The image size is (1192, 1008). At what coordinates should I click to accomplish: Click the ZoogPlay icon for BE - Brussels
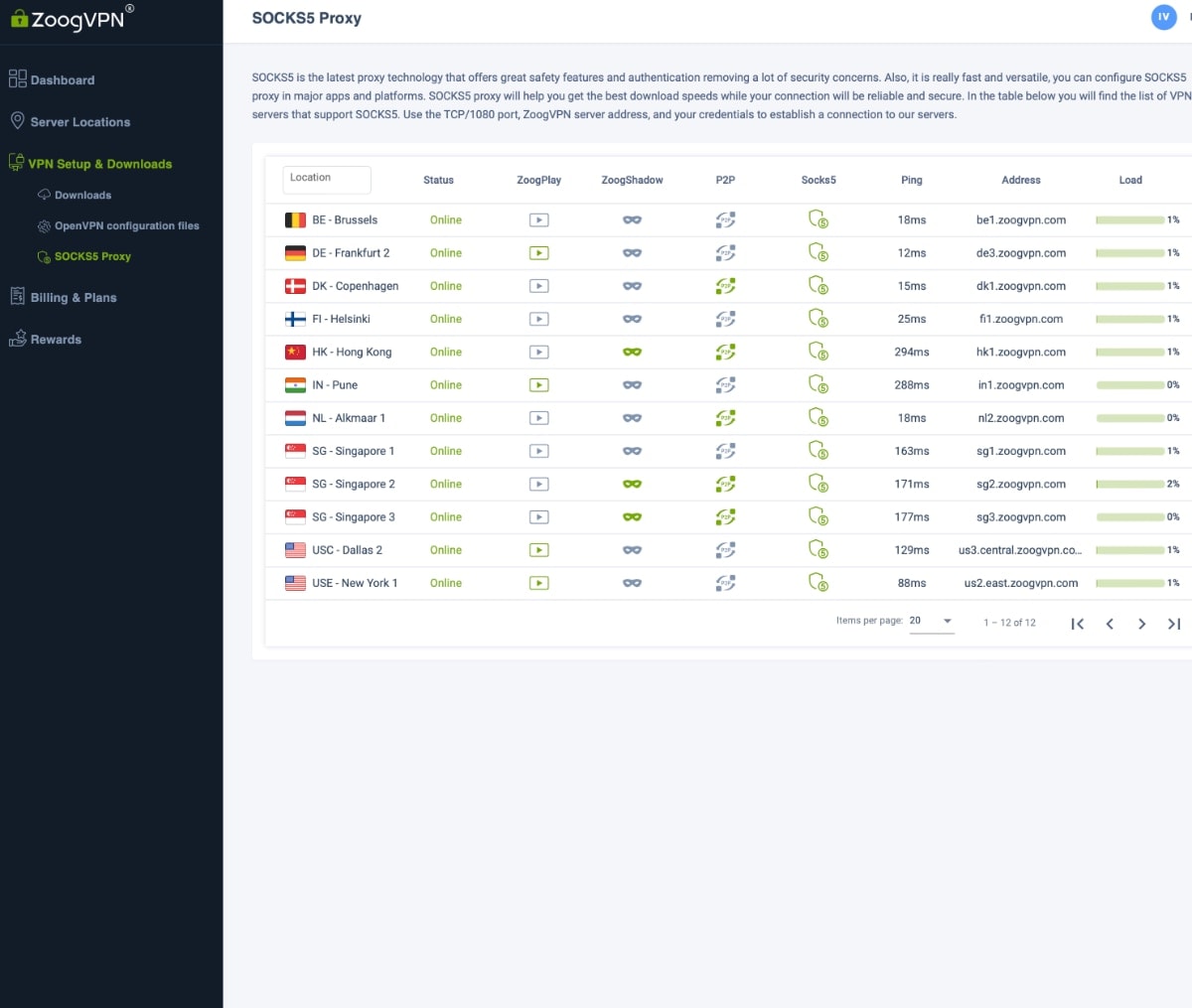tap(538, 220)
